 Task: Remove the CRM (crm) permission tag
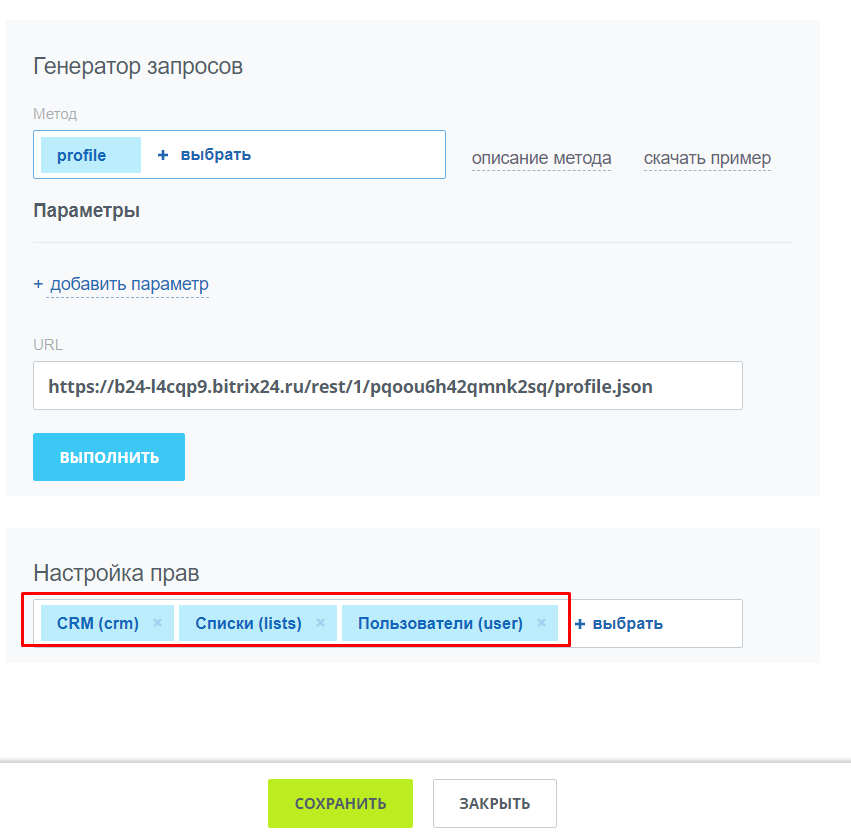(x=157, y=623)
